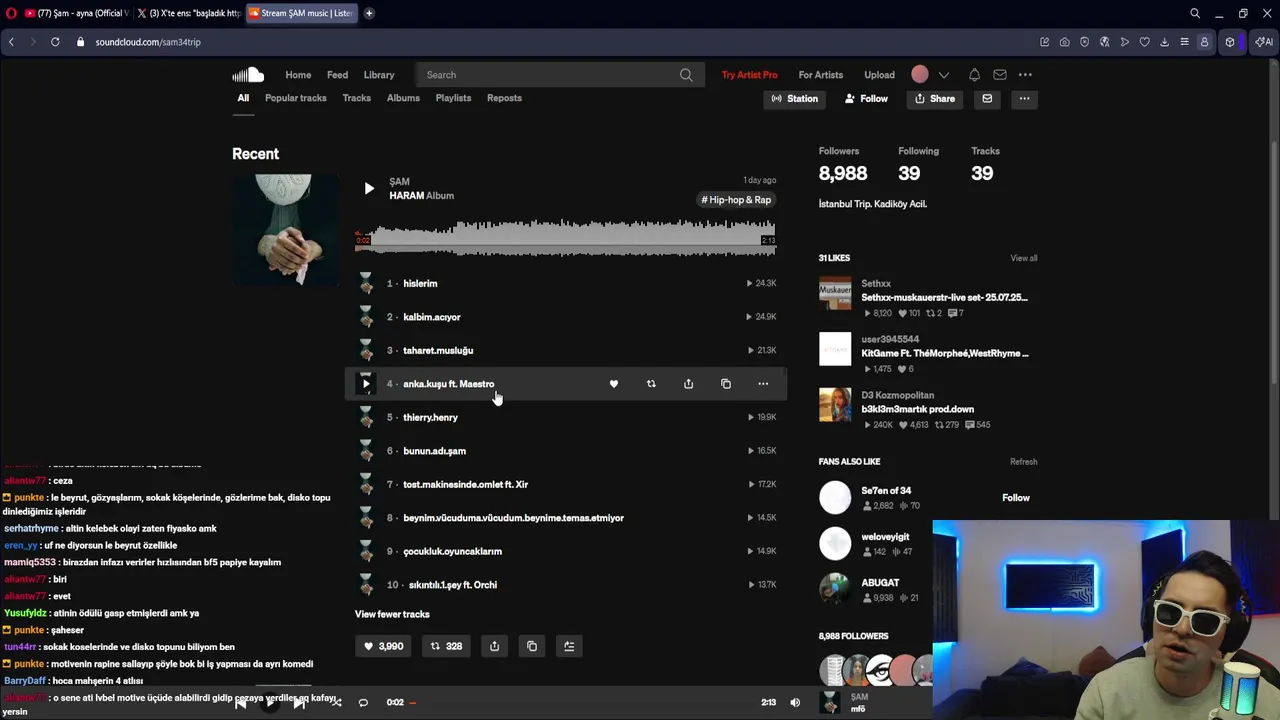
Task: Like the anka.kuşu ft. Maestro track
Action: [x=614, y=384]
